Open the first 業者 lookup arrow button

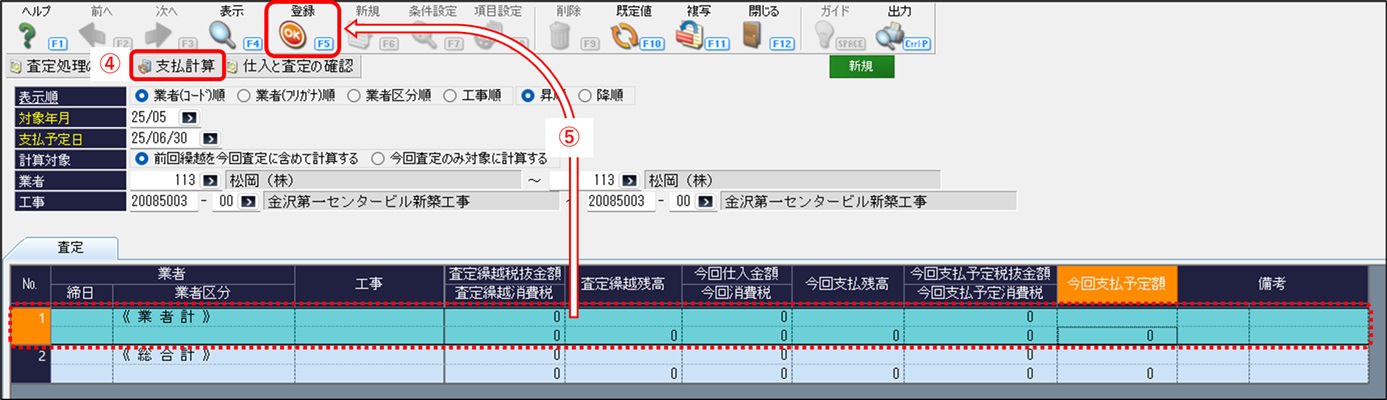pyautogui.click(x=210, y=180)
